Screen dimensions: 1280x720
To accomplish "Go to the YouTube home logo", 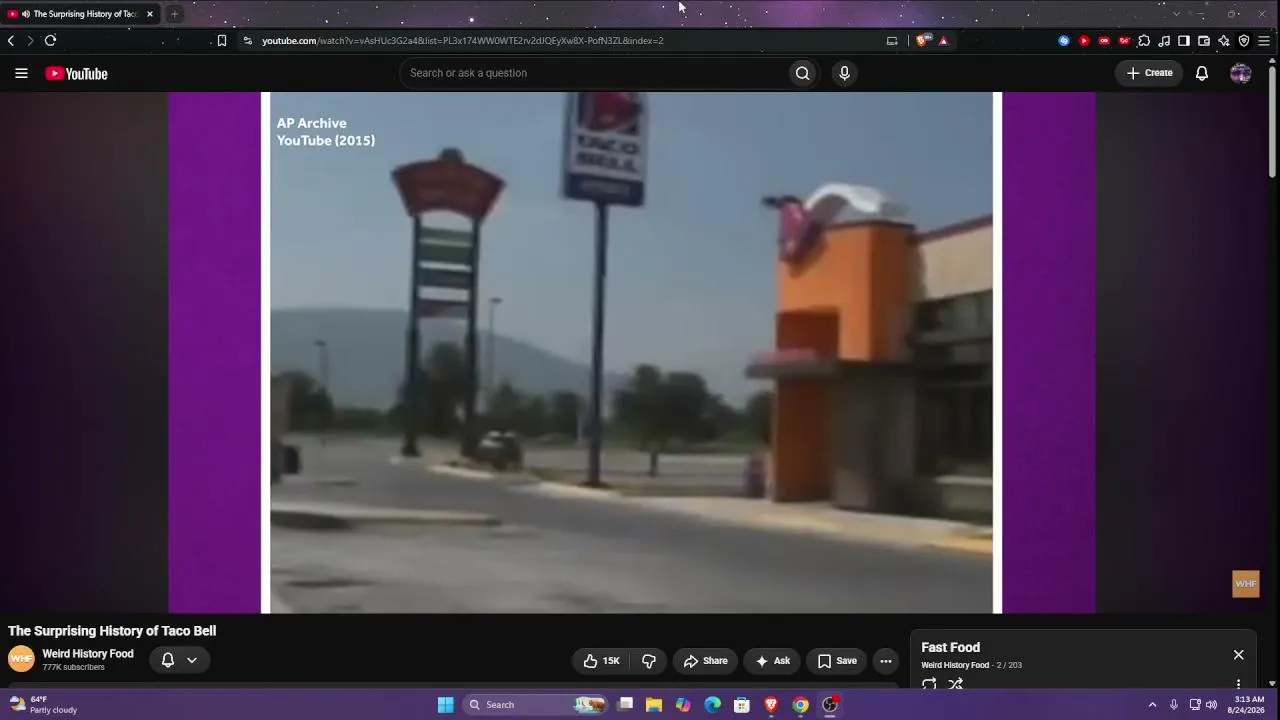I will click(x=76, y=73).
